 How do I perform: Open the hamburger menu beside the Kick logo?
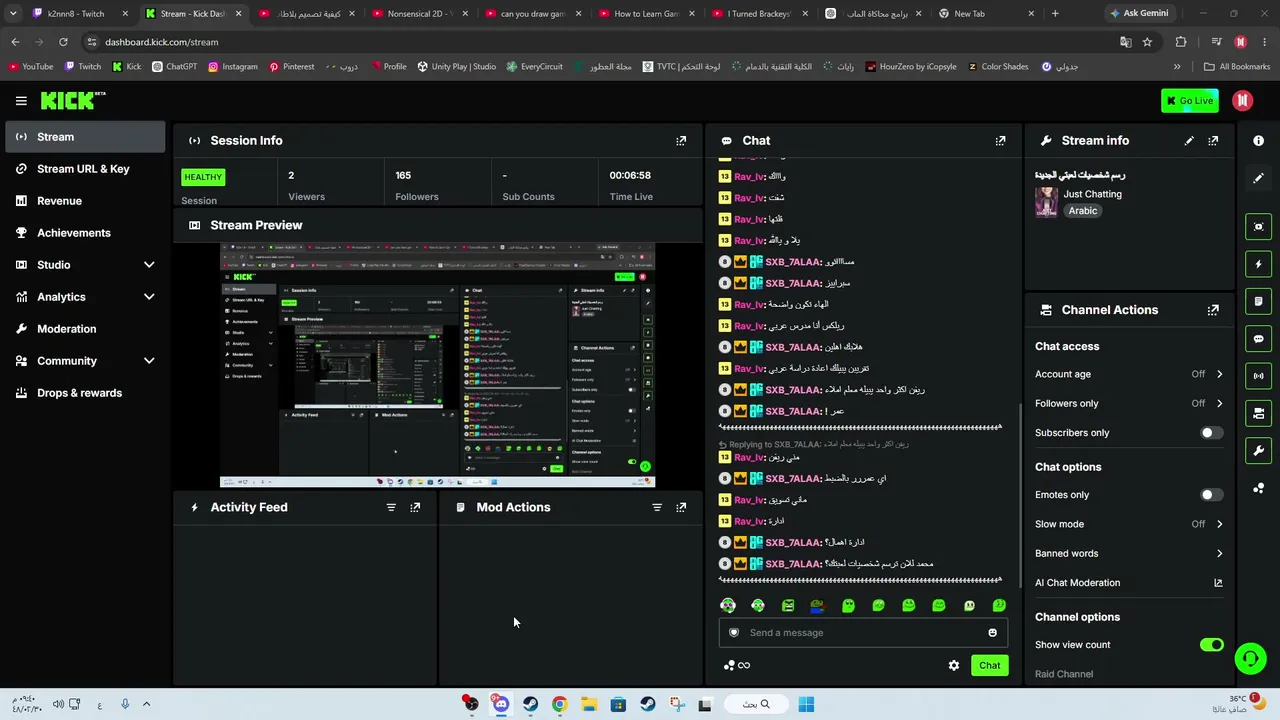21,100
